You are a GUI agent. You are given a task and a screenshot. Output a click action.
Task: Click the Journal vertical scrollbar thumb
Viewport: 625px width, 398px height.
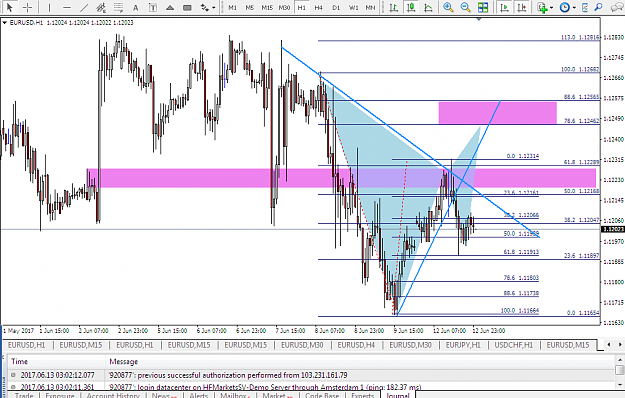pos(619,371)
